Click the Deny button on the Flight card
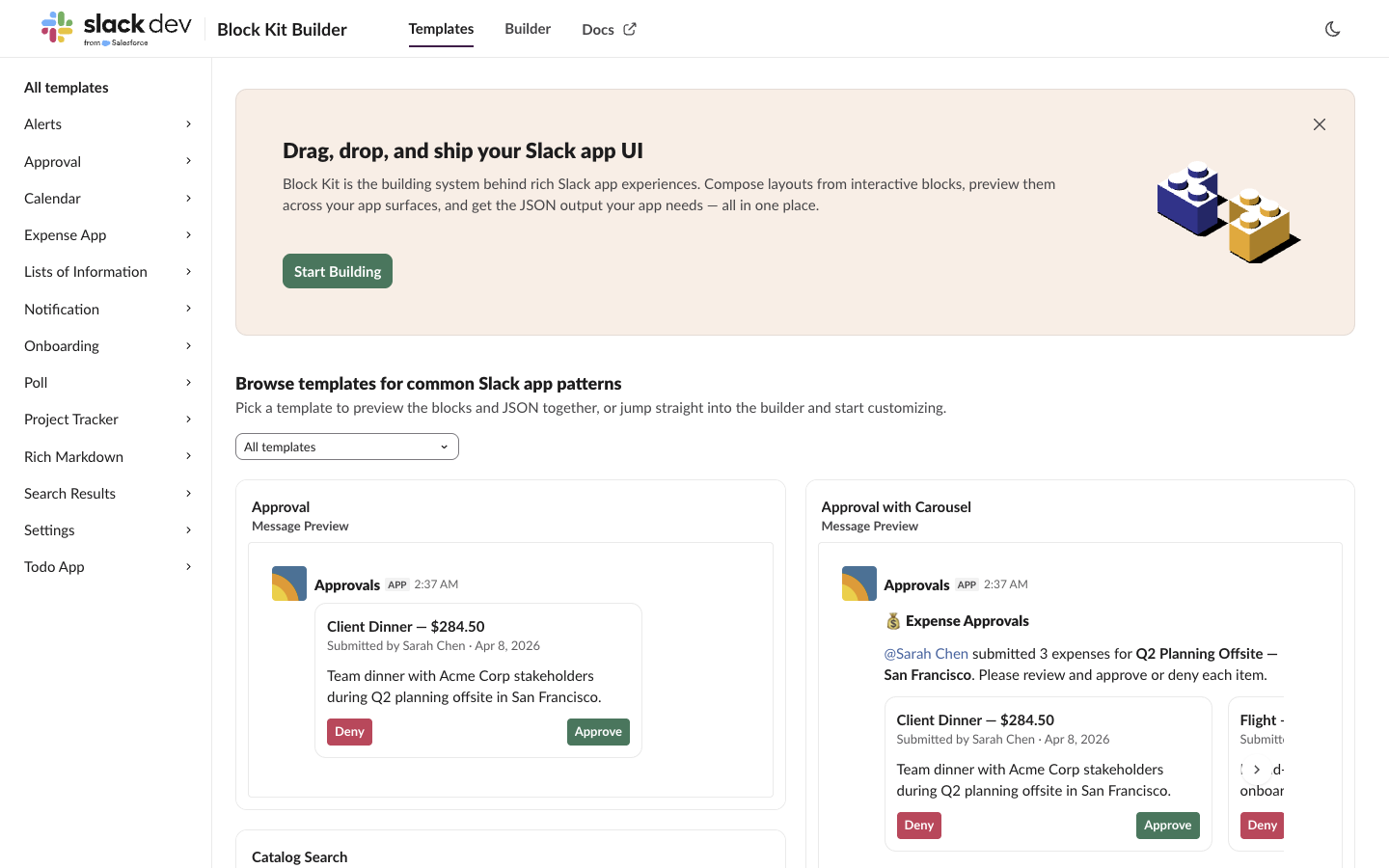Image resolution: width=1389 pixels, height=868 pixels. click(1262, 826)
